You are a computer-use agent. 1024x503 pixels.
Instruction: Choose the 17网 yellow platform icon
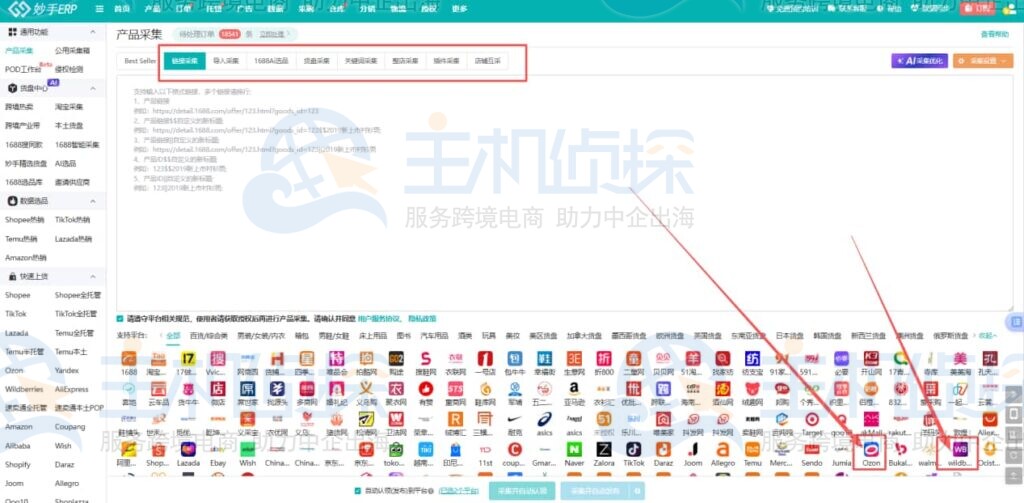coord(188,359)
